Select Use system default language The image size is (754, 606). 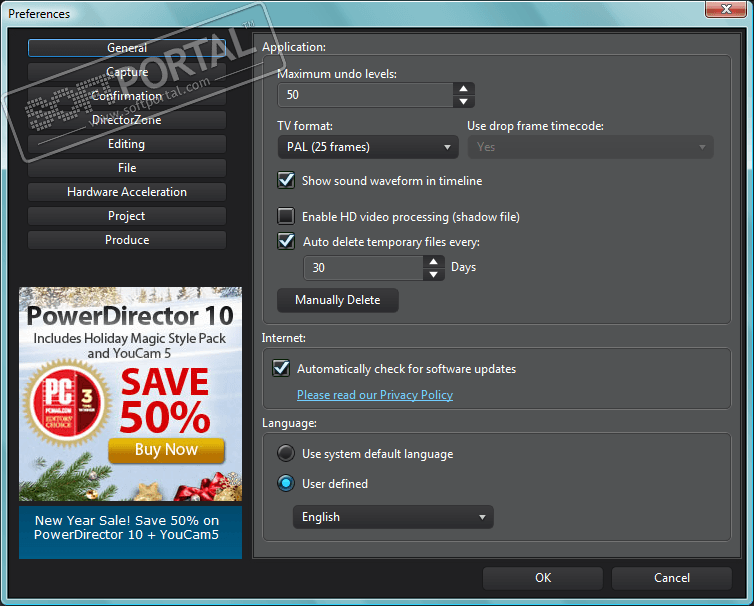click(286, 453)
